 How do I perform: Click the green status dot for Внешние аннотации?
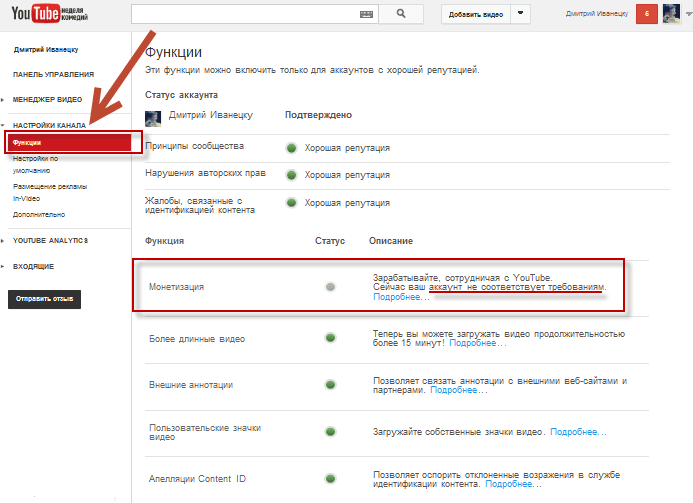[330, 385]
